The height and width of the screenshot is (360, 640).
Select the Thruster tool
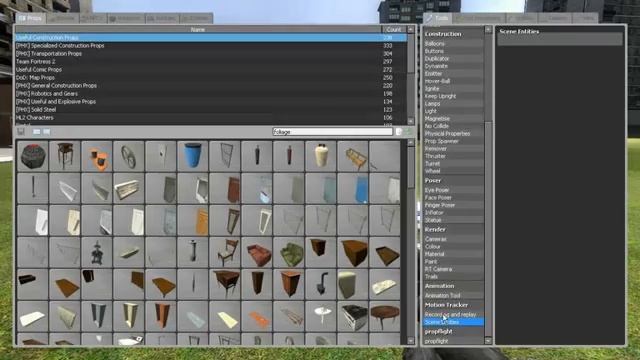(x=453, y=156)
